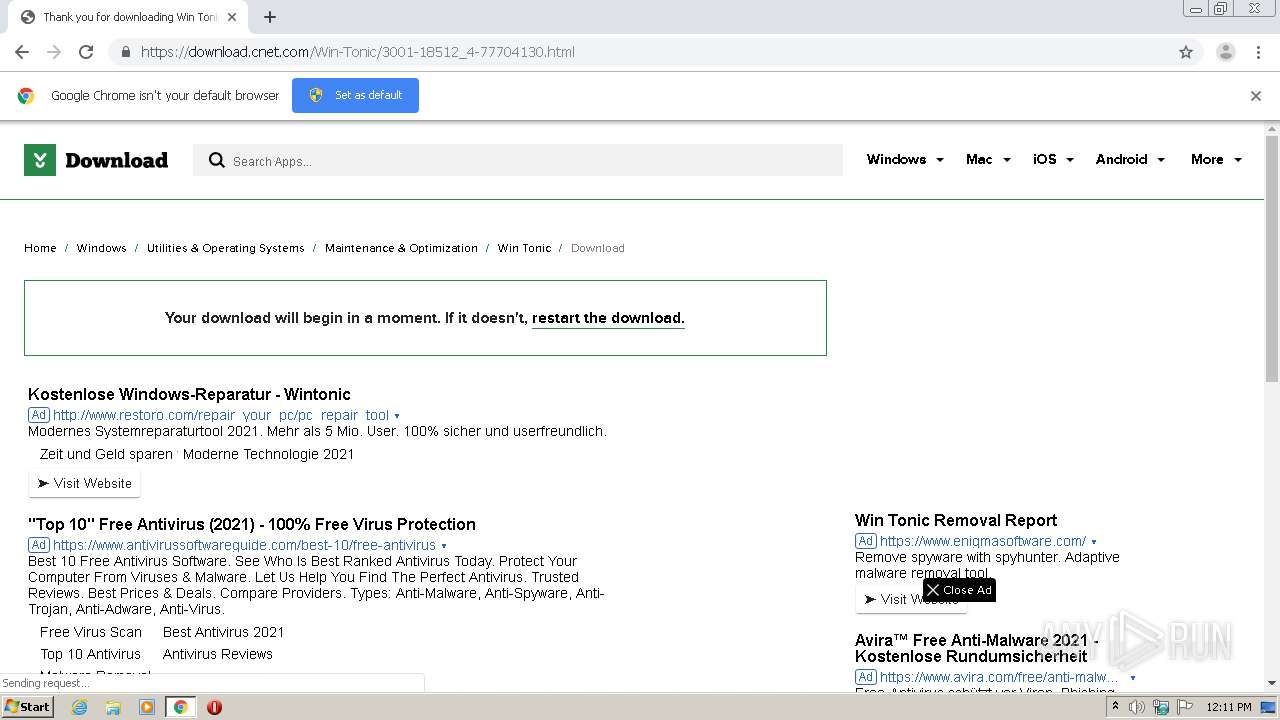
Task: Click the Chrome taskbar icon
Action: coord(180,707)
